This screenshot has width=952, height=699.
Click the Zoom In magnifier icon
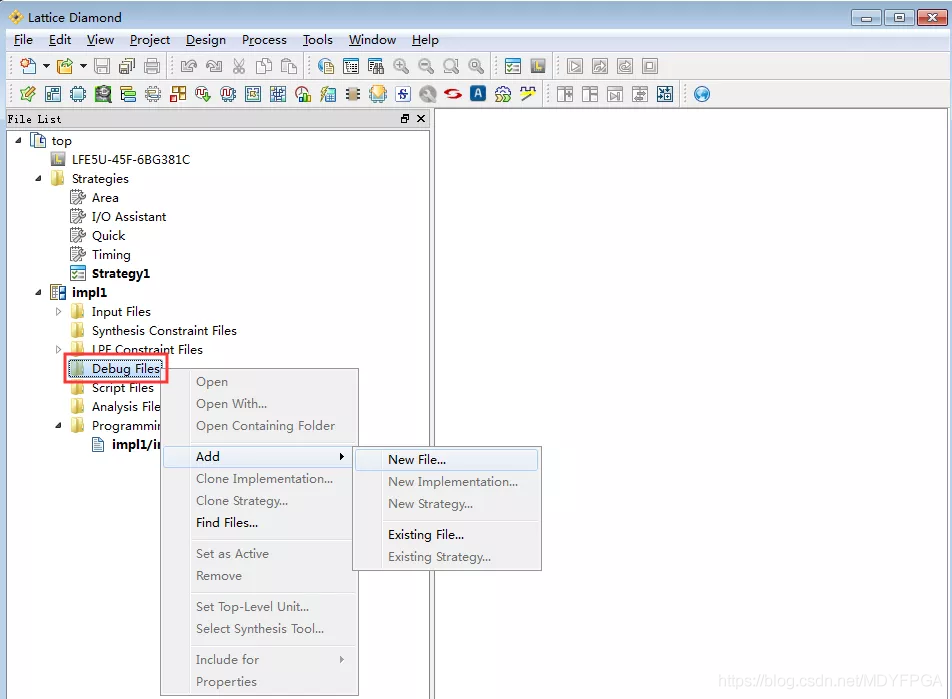pyautogui.click(x=401, y=66)
